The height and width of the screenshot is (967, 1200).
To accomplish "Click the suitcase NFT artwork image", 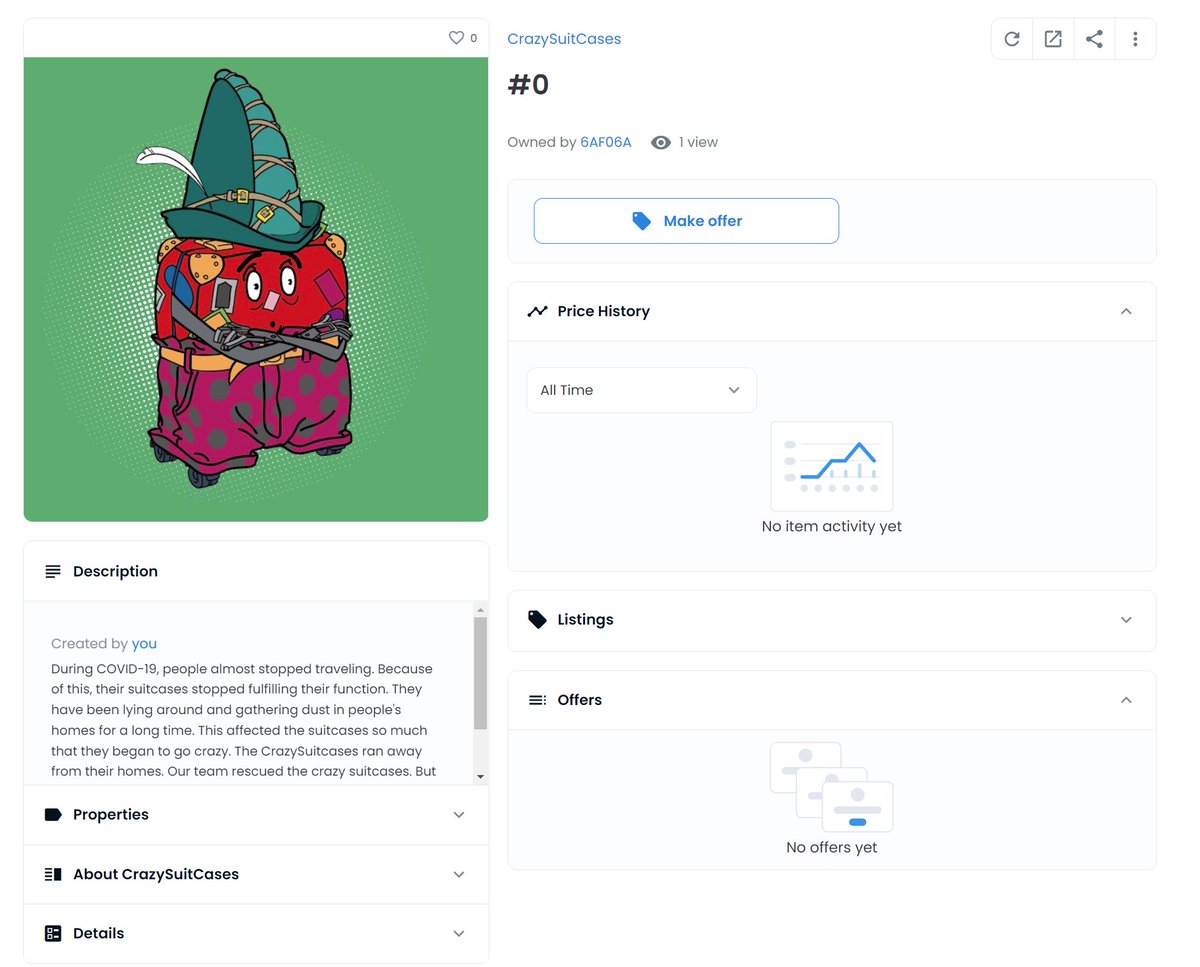I will (256, 289).
